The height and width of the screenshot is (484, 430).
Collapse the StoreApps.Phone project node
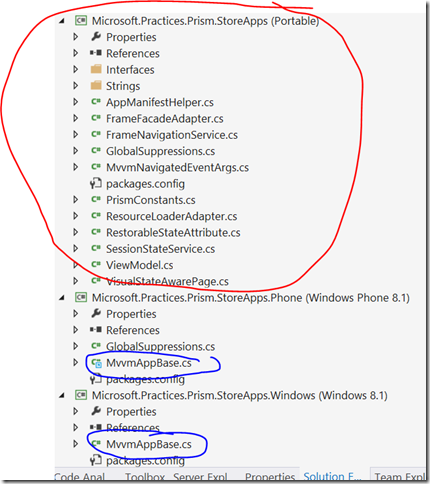click(62, 298)
